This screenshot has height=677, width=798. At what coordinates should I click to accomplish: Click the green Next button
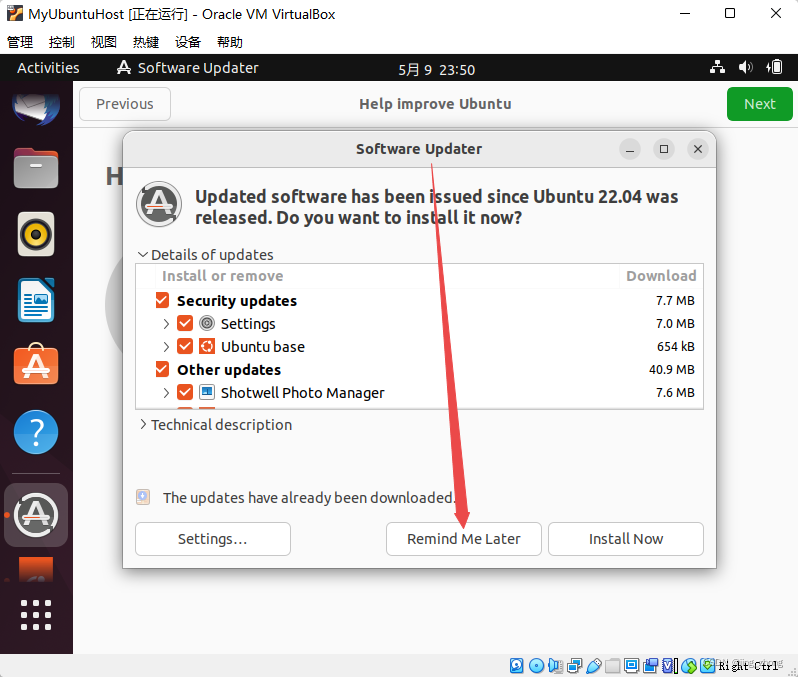click(759, 104)
